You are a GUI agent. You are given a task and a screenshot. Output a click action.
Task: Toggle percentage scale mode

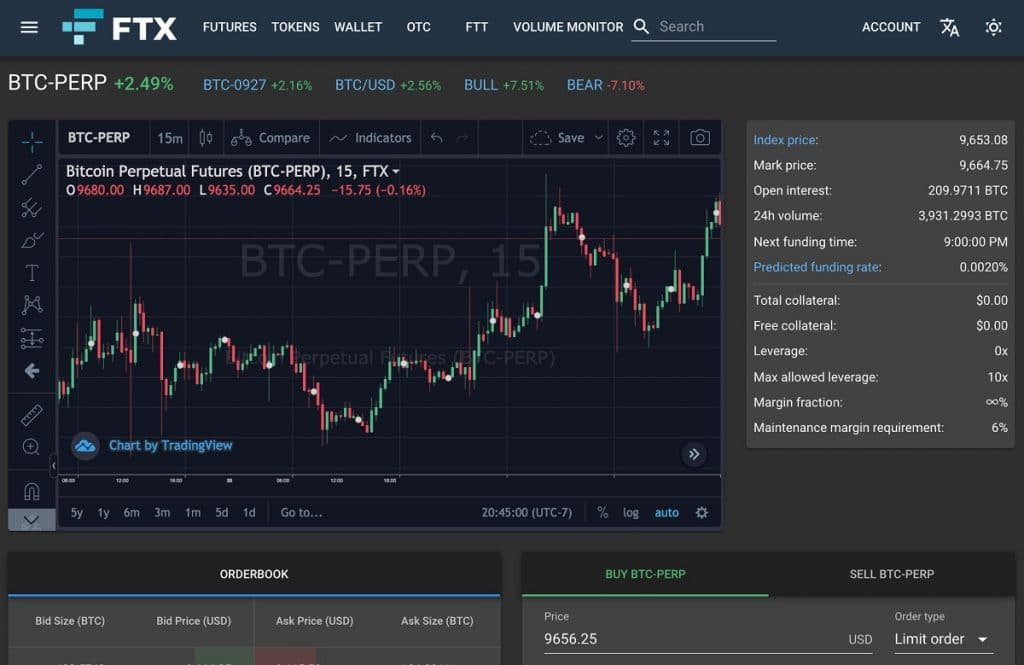click(602, 513)
